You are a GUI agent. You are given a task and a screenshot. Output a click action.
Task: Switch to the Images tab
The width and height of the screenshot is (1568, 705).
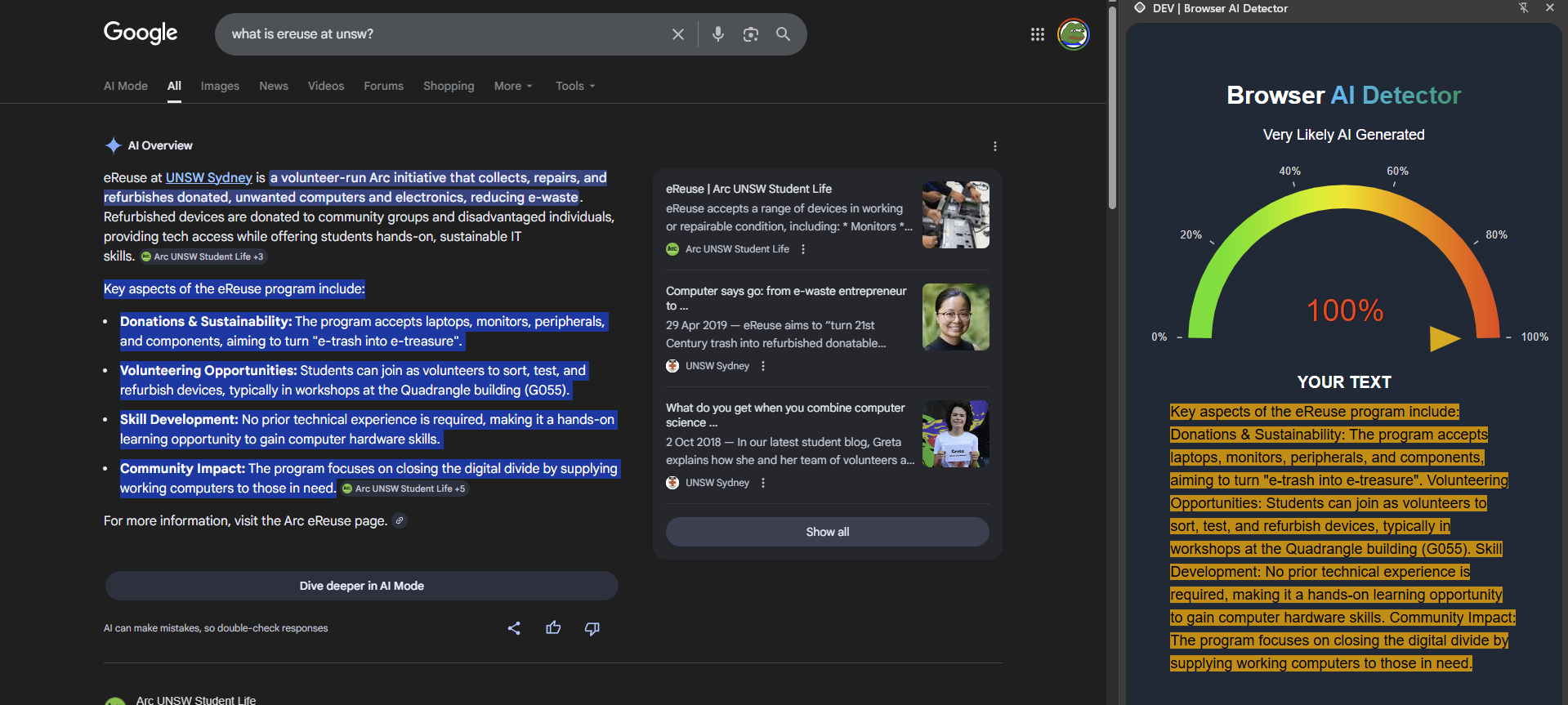(x=220, y=86)
